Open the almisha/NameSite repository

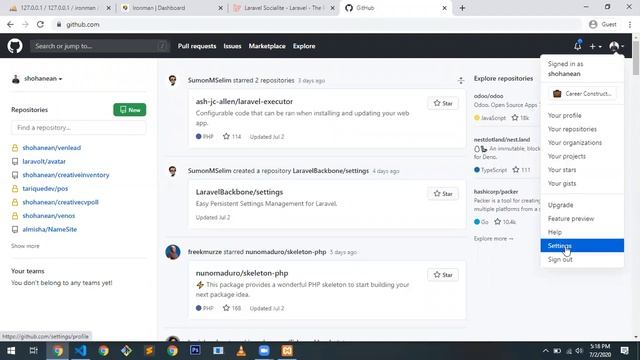[49, 229]
